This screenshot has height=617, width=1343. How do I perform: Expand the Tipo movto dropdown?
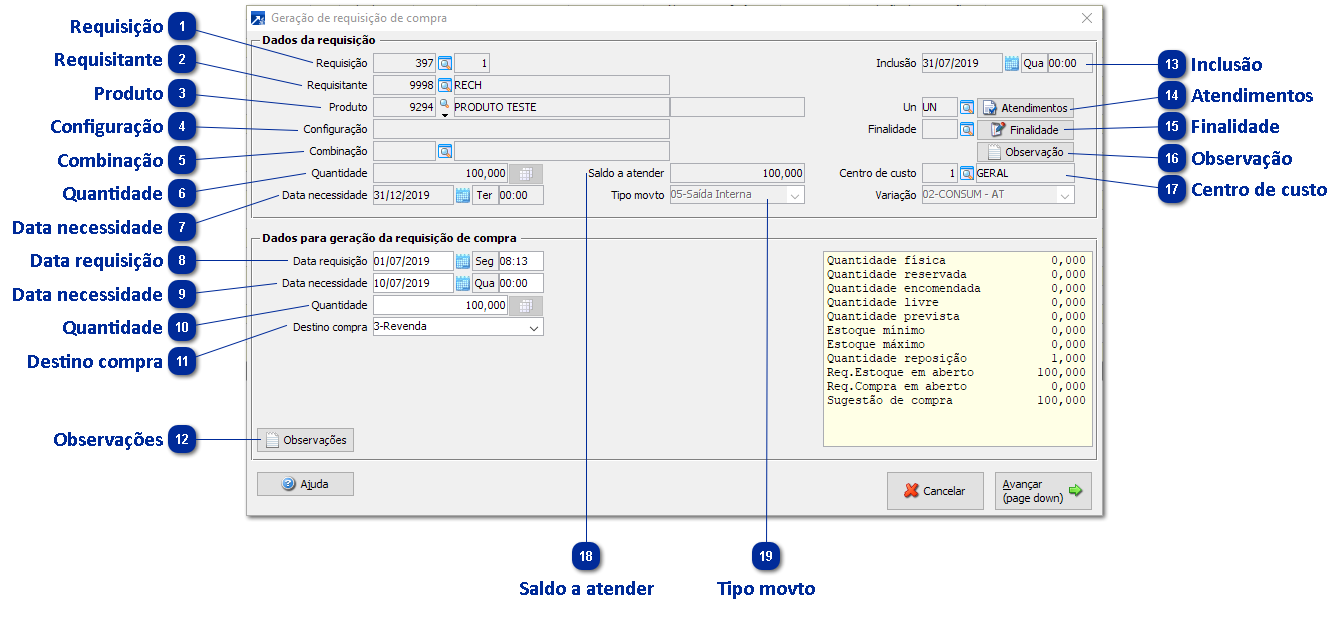point(794,195)
